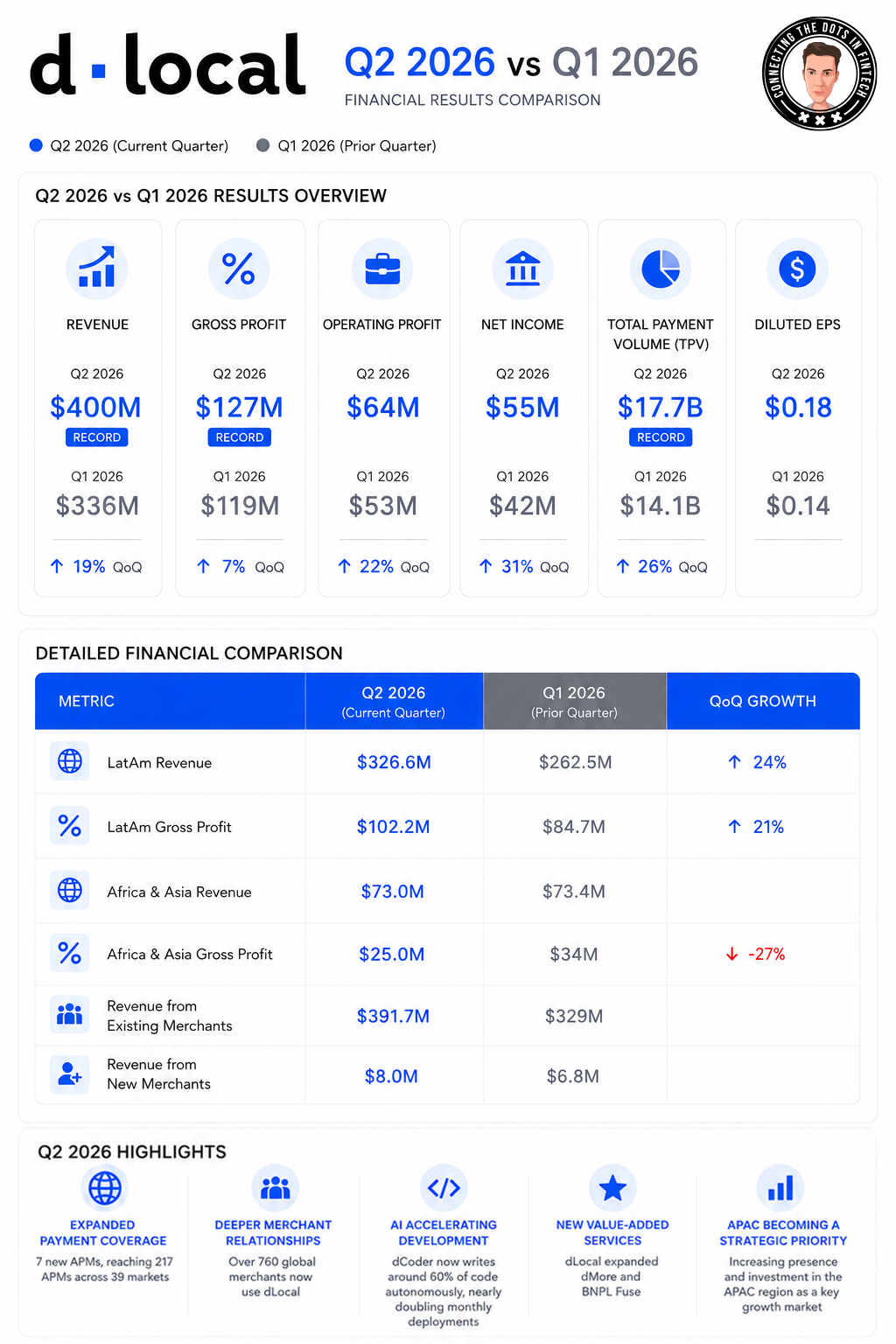This screenshot has width=896, height=1344.
Task: Click the Net Income bank icon
Action: pos(522,268)
